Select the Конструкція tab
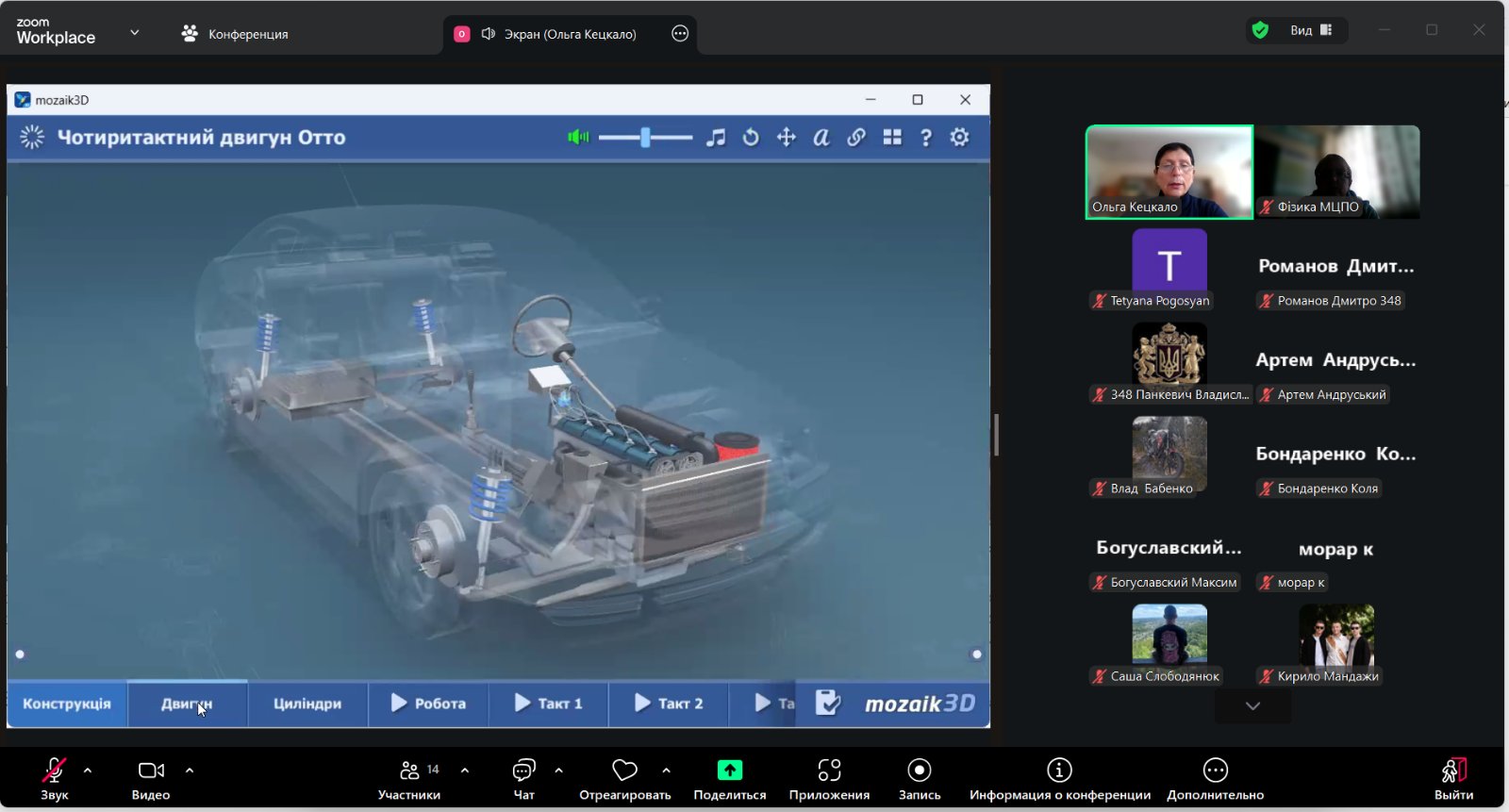 [x=67, y=704]
